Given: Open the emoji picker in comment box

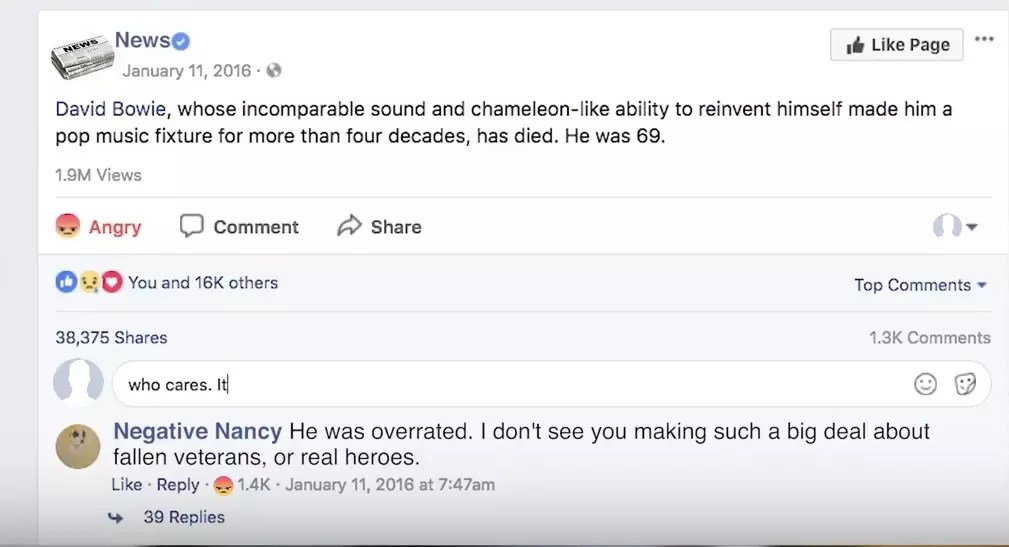Looking at the screenshot, I should pos(926,384).
